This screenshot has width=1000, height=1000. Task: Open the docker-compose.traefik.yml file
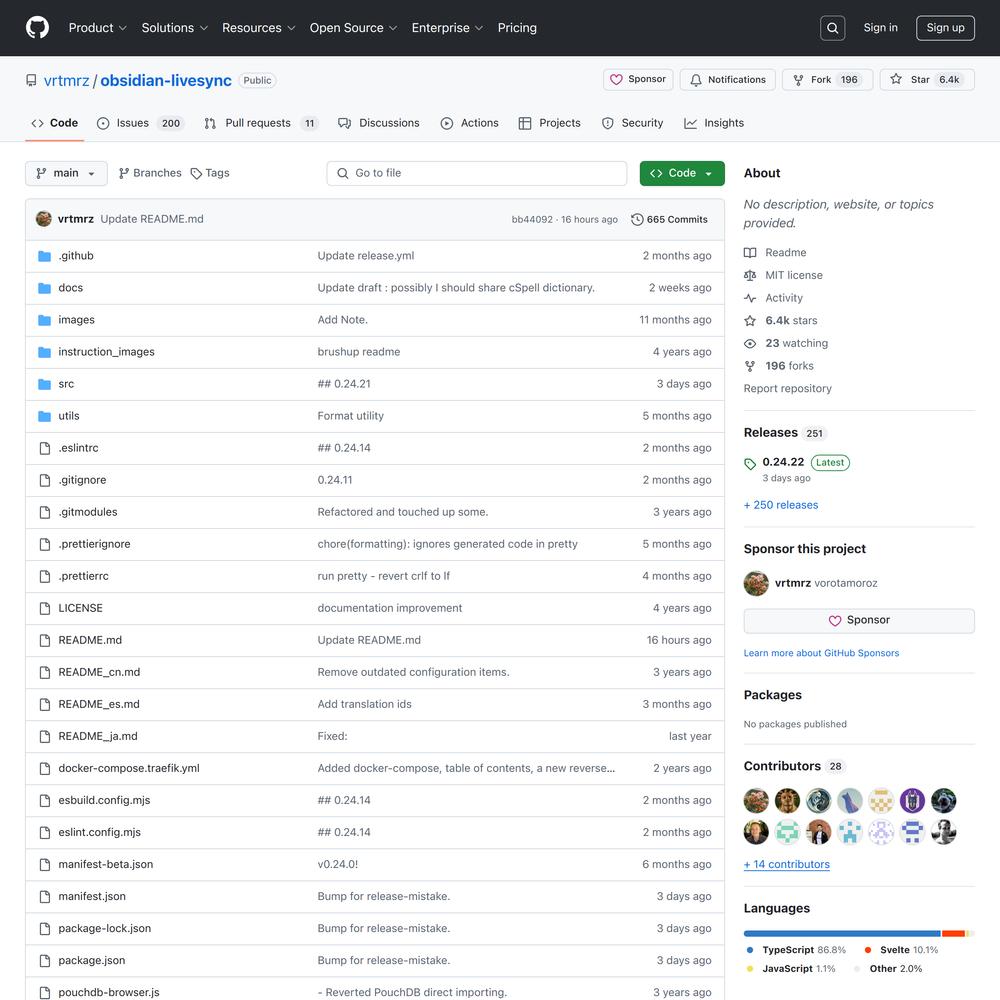(129, 768)
